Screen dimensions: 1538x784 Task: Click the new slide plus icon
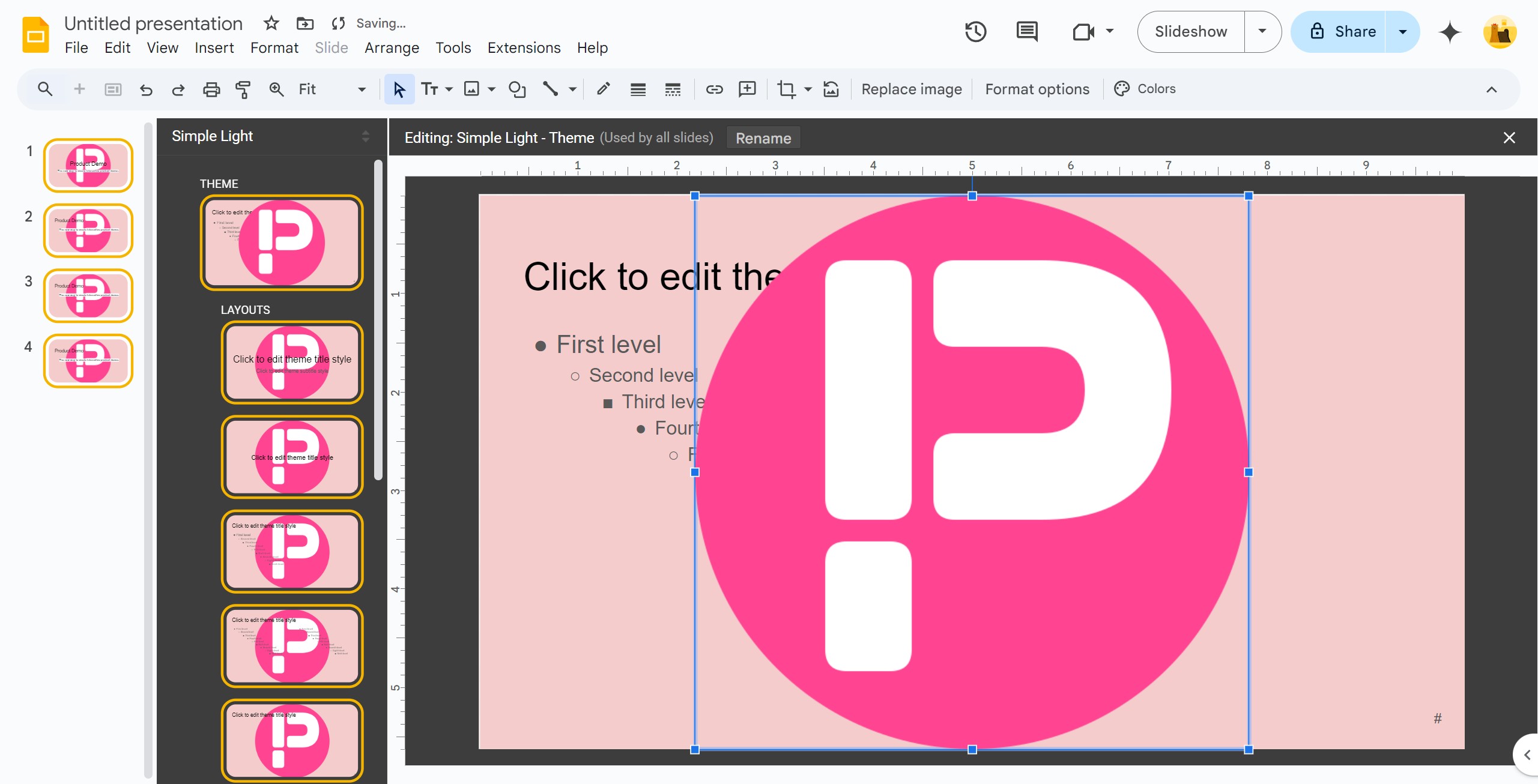tap(79, 89)
